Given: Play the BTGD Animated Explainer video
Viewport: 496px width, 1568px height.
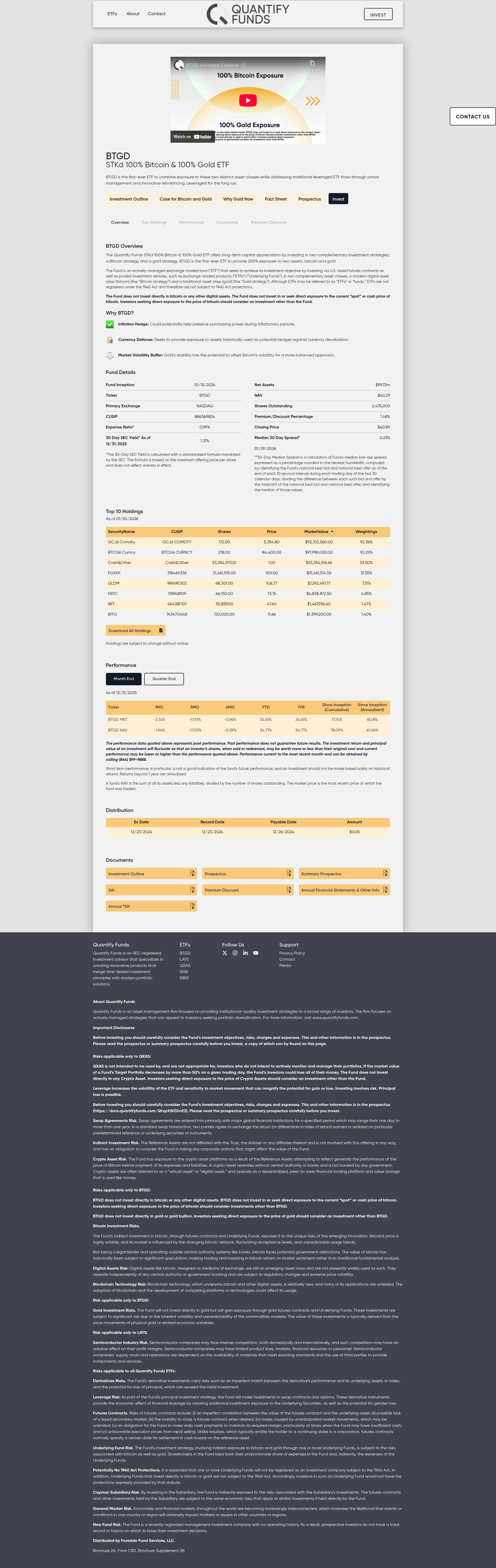Looking at the screenshot, I should pyautogui.click(x=247, y=100).
